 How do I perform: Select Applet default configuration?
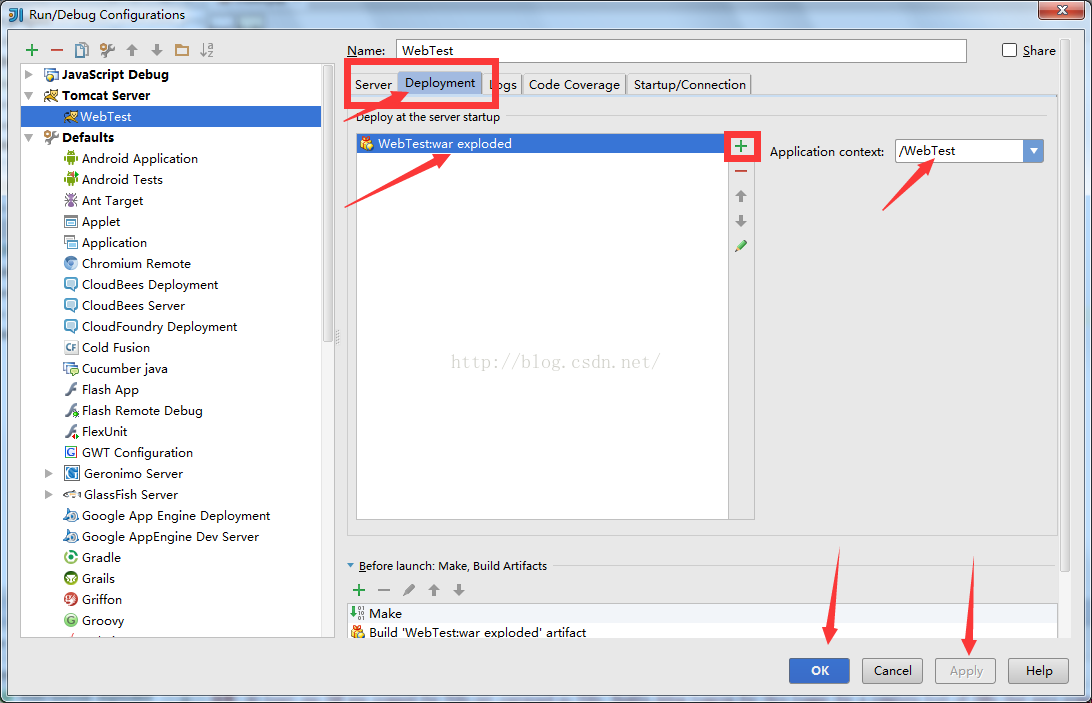tap(92, 222)
